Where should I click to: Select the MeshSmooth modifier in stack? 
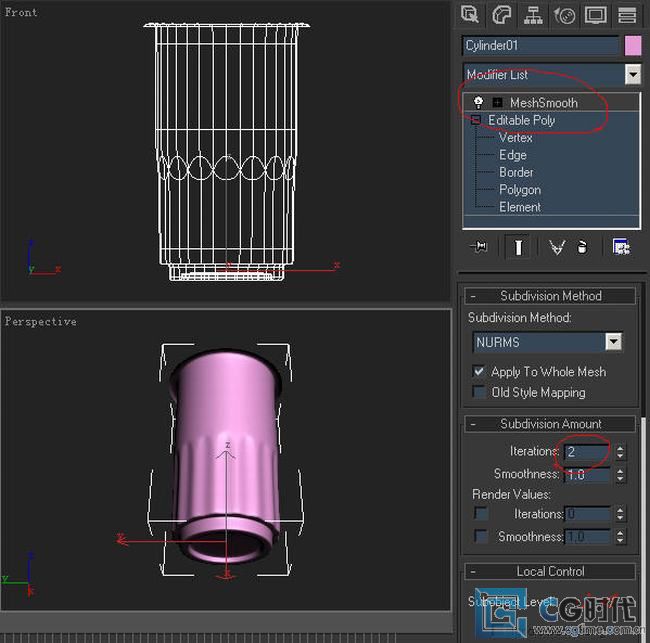pos(543,102)
